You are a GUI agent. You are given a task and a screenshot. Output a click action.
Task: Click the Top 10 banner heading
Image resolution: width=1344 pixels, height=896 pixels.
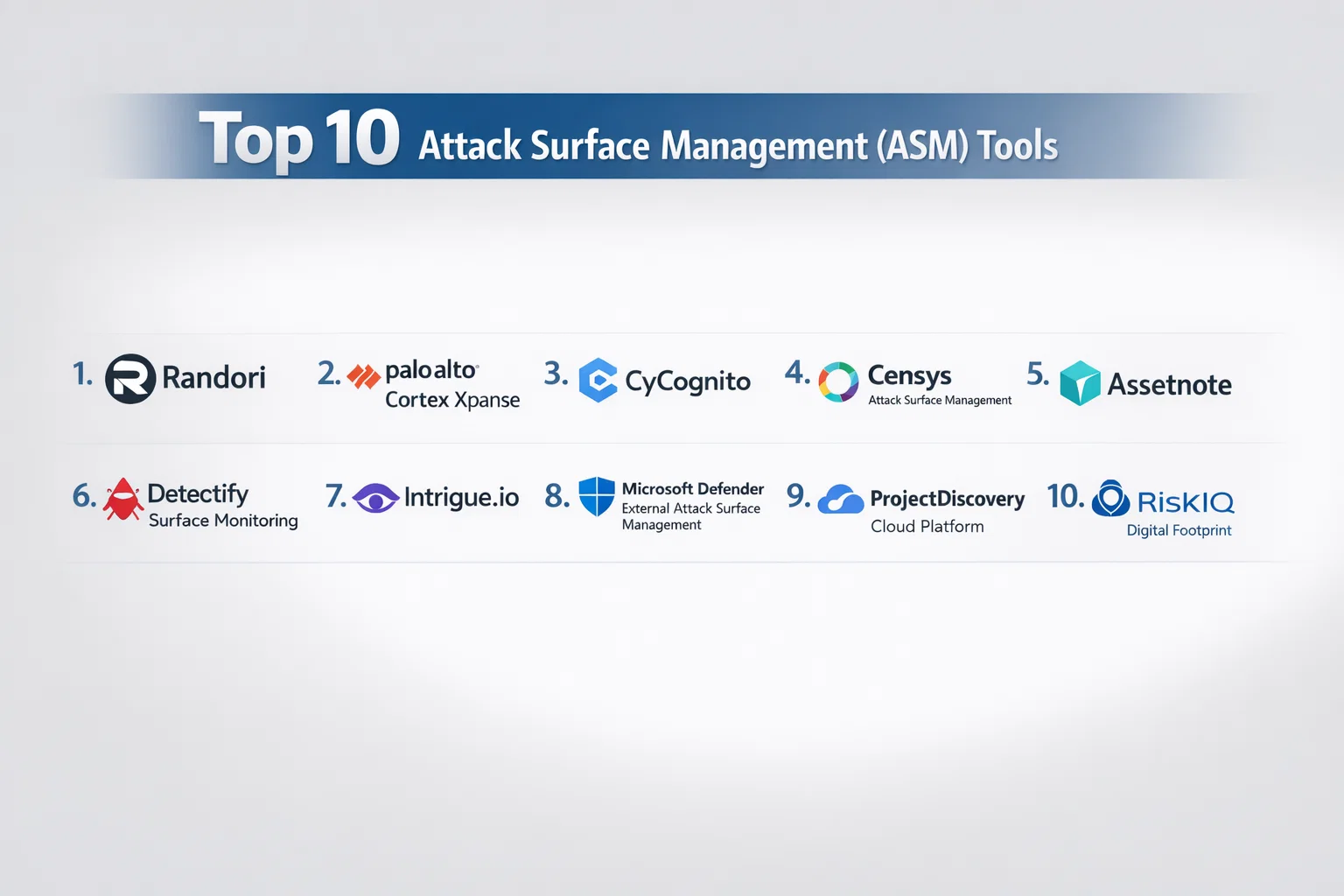628,140
